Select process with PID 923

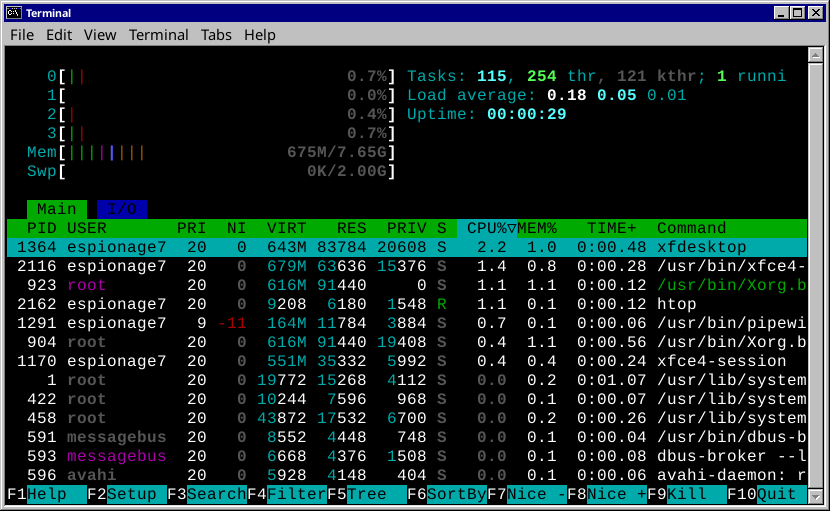tap(407, 285)
